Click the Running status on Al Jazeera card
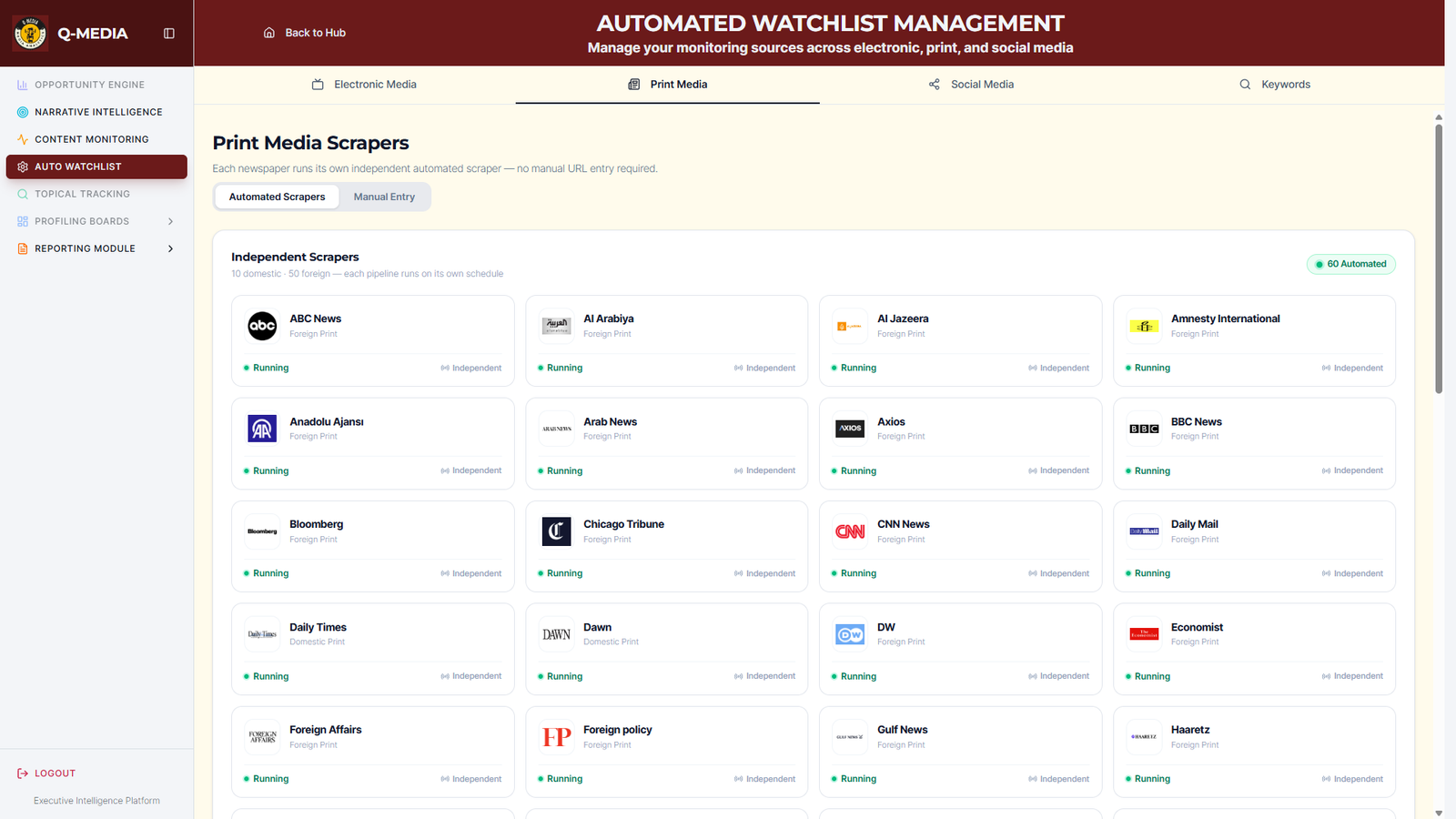The image size is (1456, 819). (854, 369)
